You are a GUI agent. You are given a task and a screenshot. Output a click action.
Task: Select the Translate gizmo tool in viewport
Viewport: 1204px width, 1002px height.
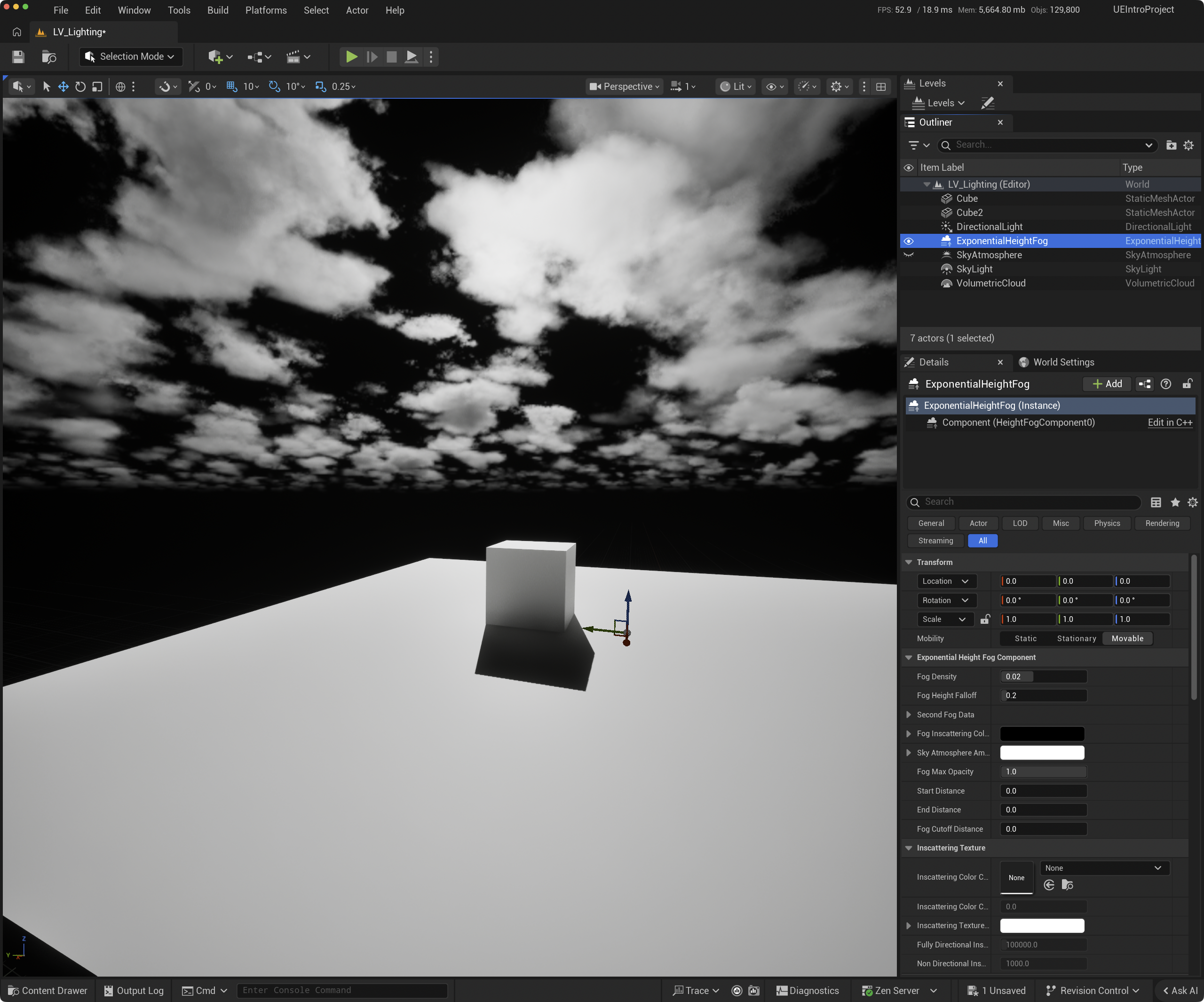coord(63,86)
